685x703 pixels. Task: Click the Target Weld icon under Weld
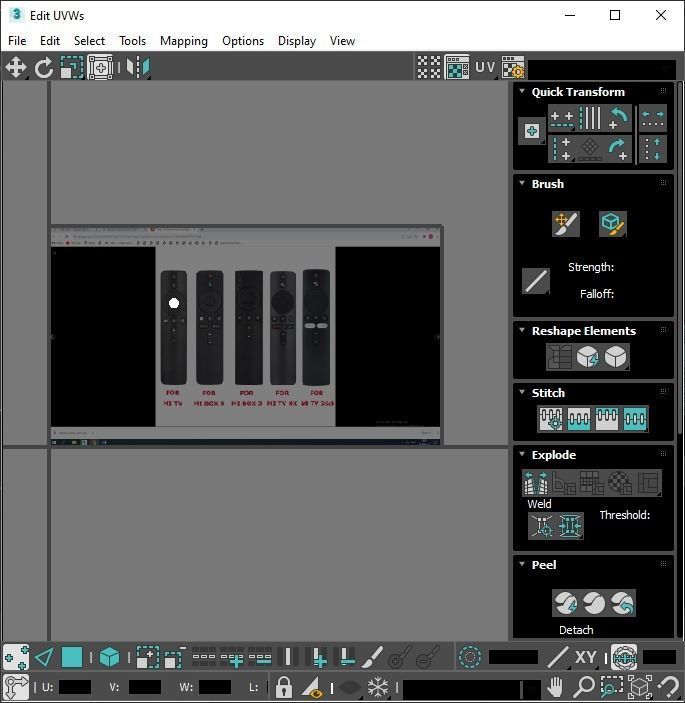point(542,525)
